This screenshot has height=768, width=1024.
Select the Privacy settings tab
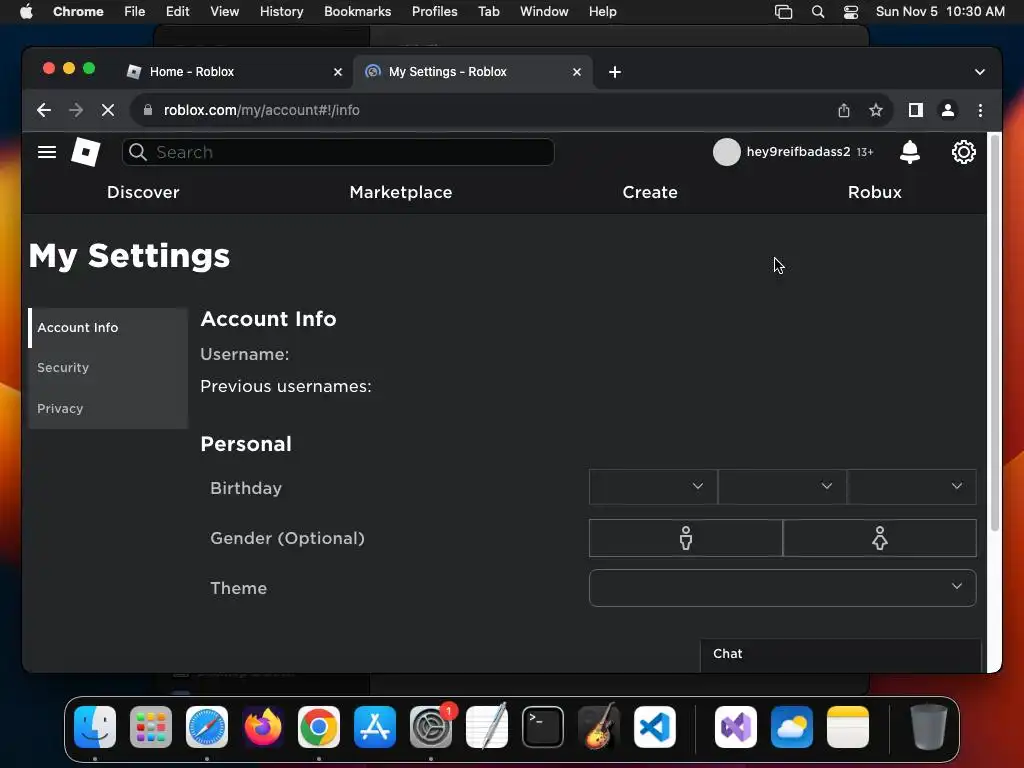(x=108, y=408)
